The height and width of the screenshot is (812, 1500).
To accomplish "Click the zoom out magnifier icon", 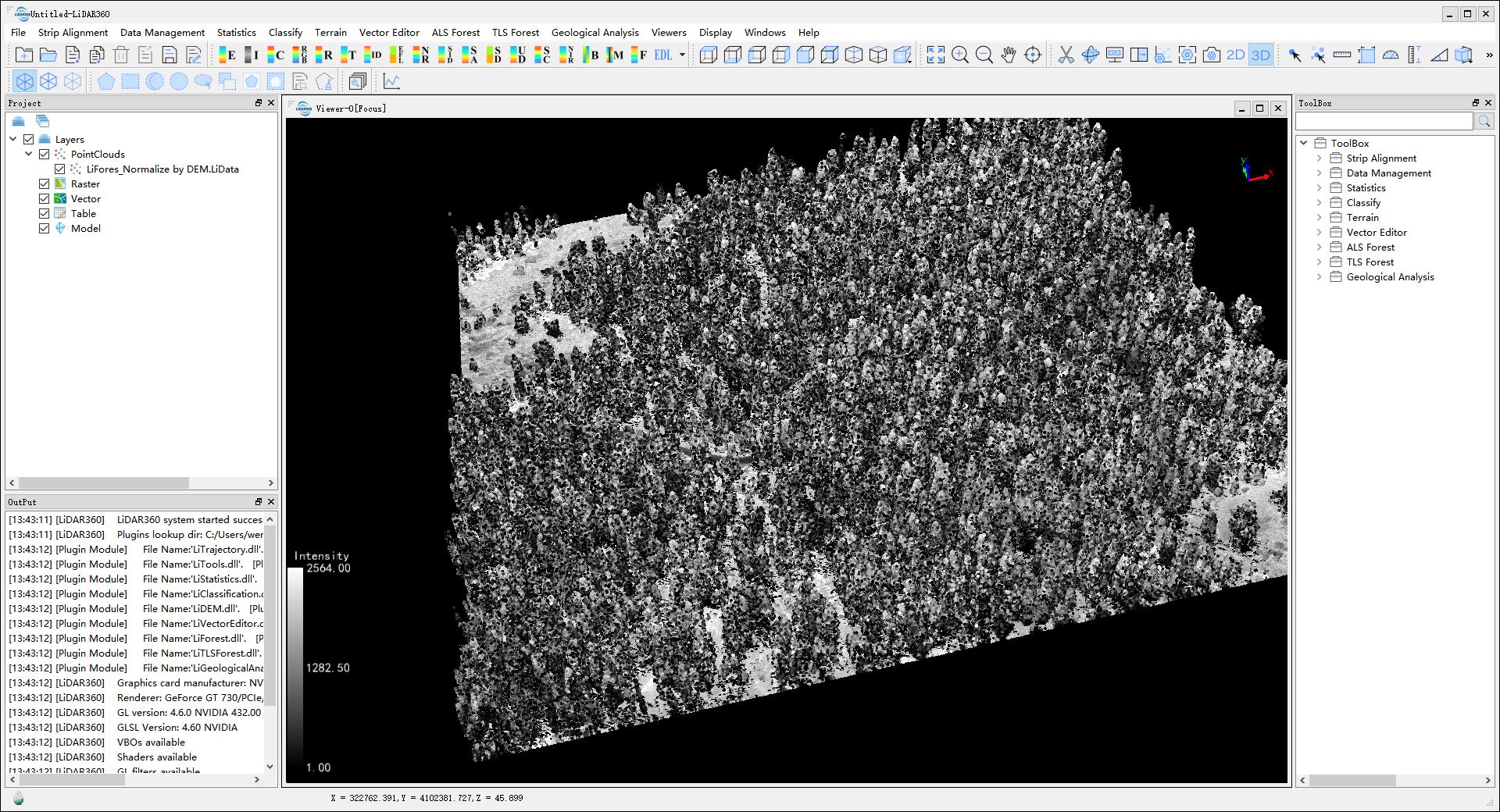I will [x=984, y=55].
